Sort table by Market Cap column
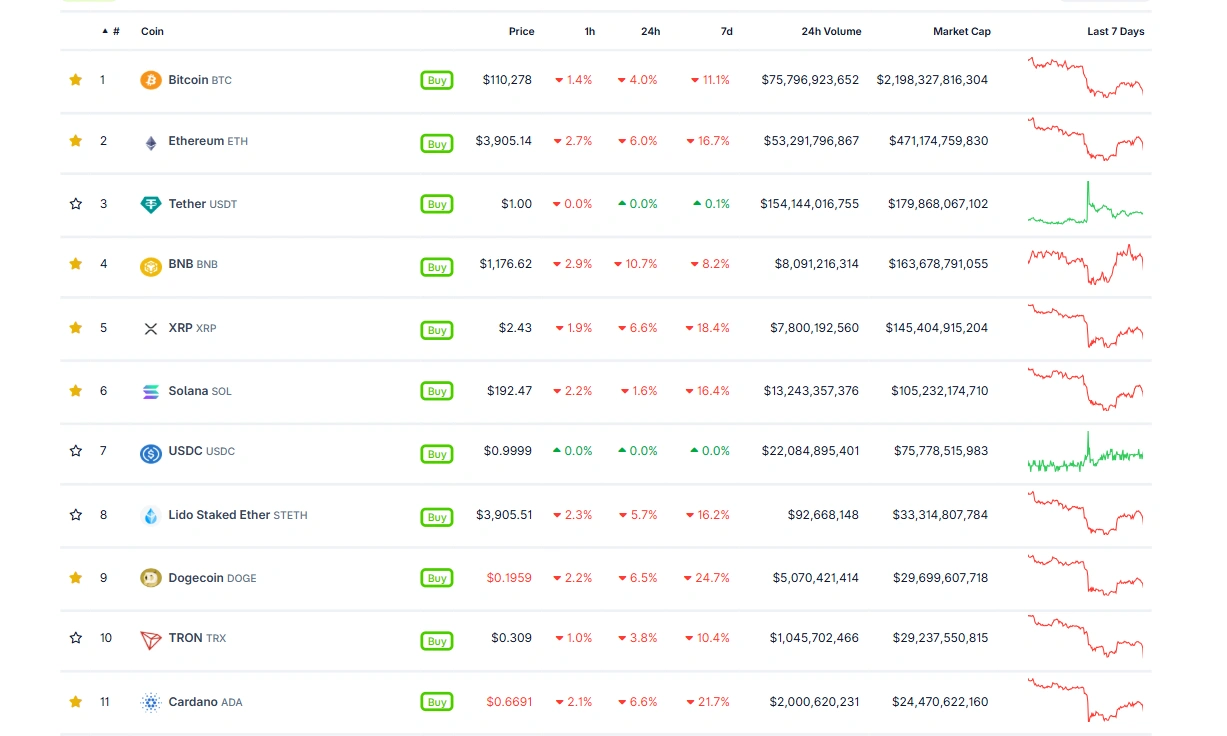 (x=961, y=31)
